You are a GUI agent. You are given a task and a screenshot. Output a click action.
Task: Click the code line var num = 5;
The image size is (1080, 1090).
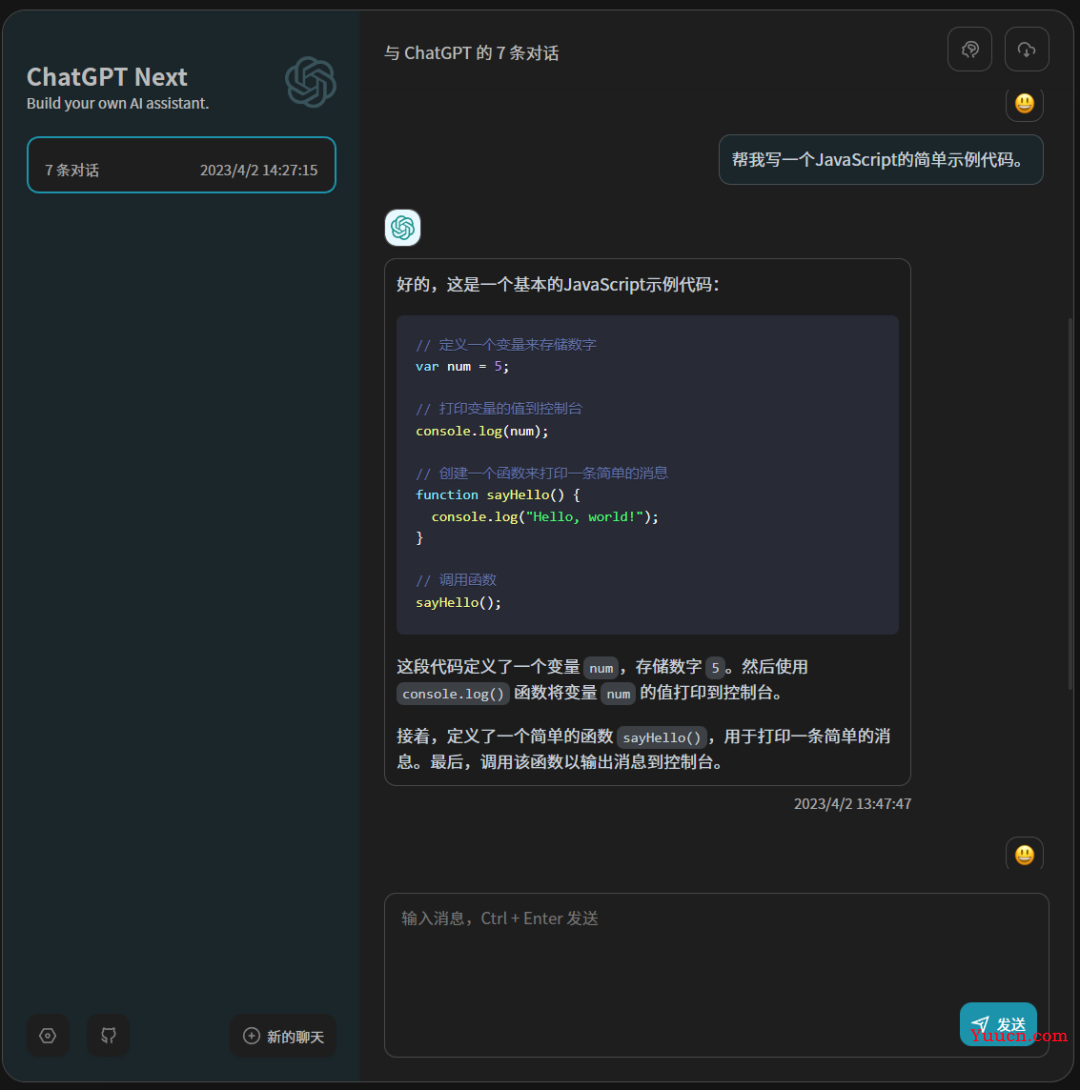point(462,366)
